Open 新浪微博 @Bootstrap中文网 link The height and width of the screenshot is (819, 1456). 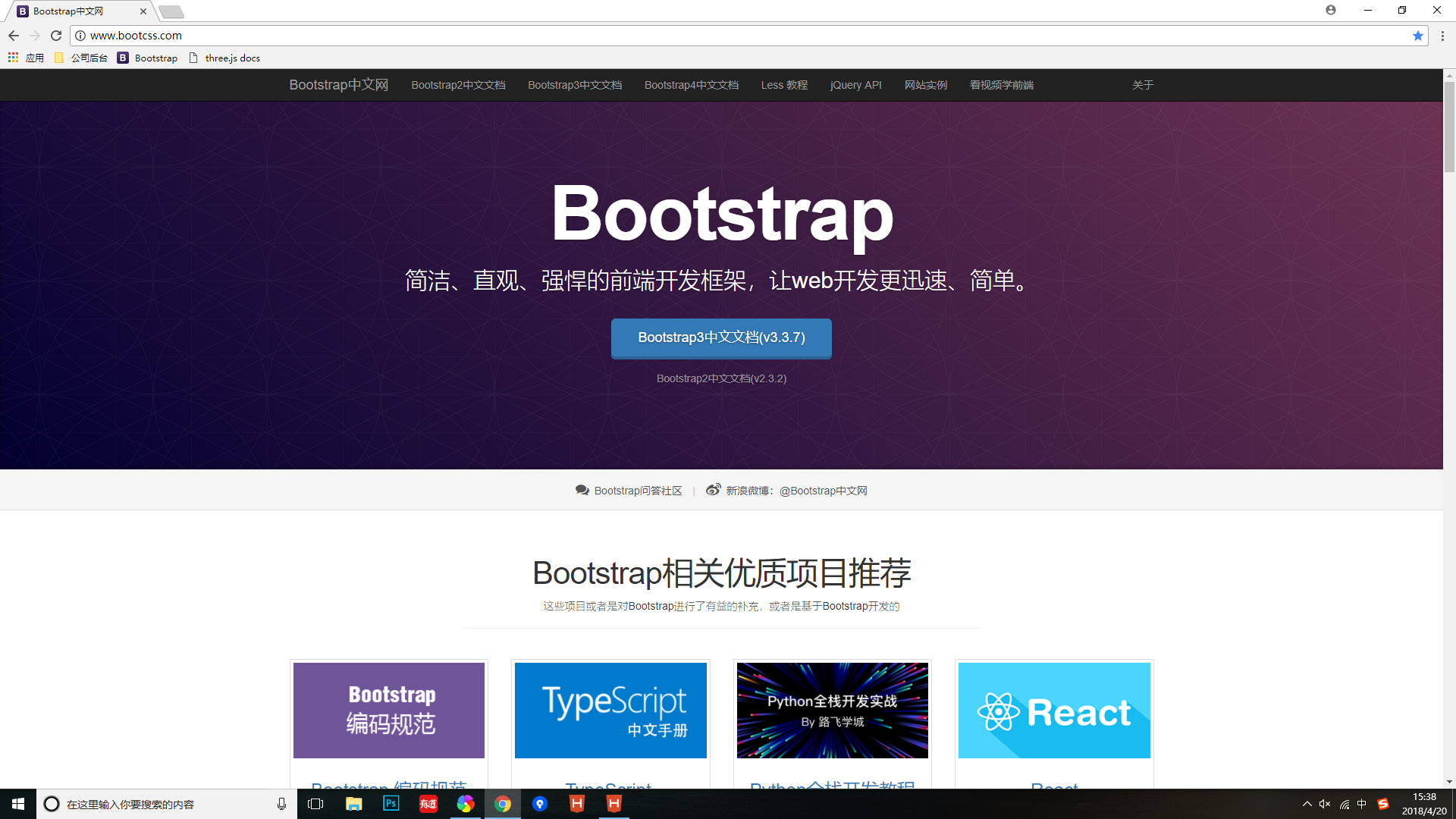(796, 491)
